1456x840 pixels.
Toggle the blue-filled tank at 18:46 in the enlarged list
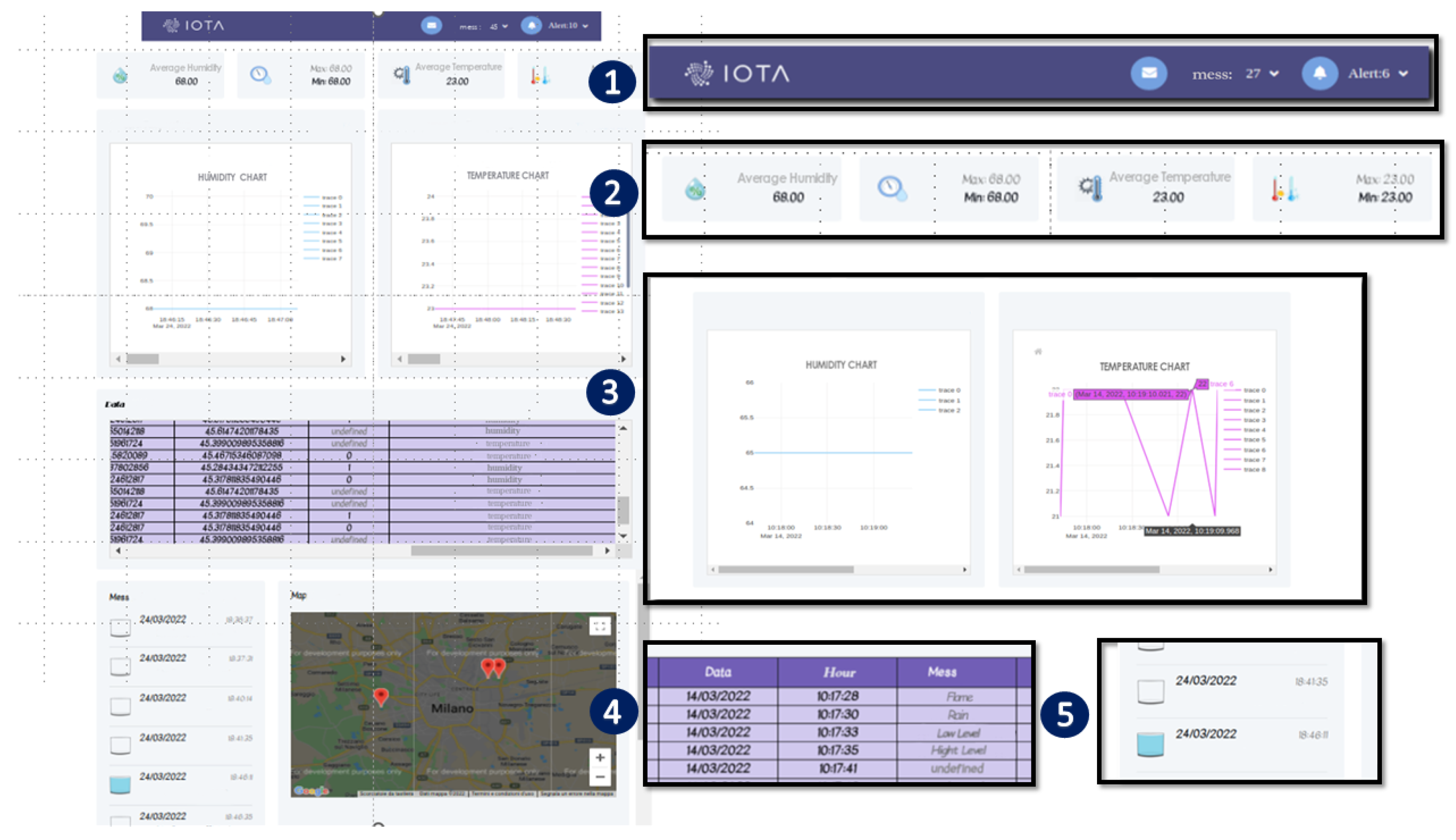[x=1150, y=744]
